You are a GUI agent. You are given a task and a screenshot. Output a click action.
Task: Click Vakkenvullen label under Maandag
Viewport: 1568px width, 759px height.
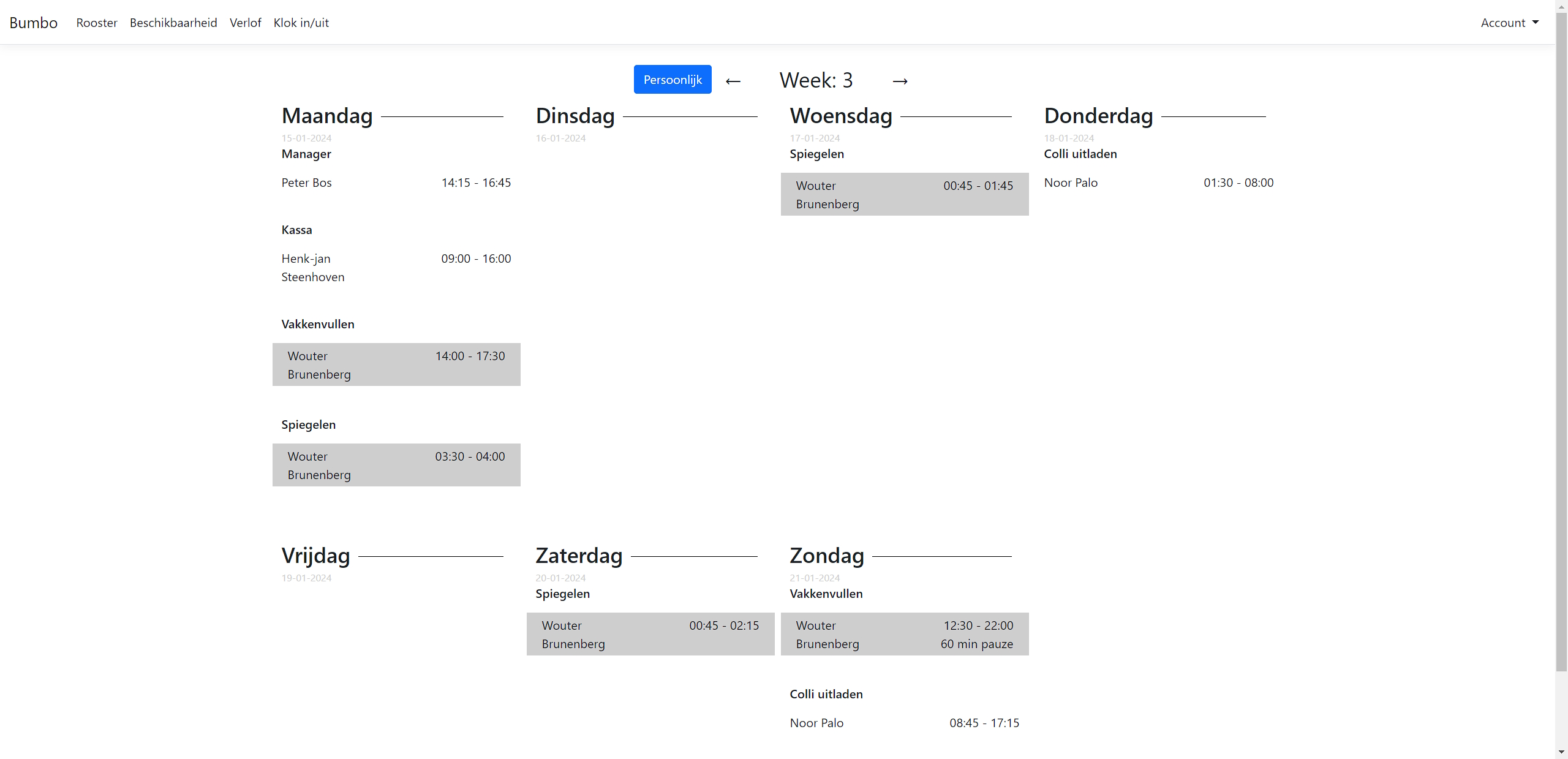tap(318, 324)
